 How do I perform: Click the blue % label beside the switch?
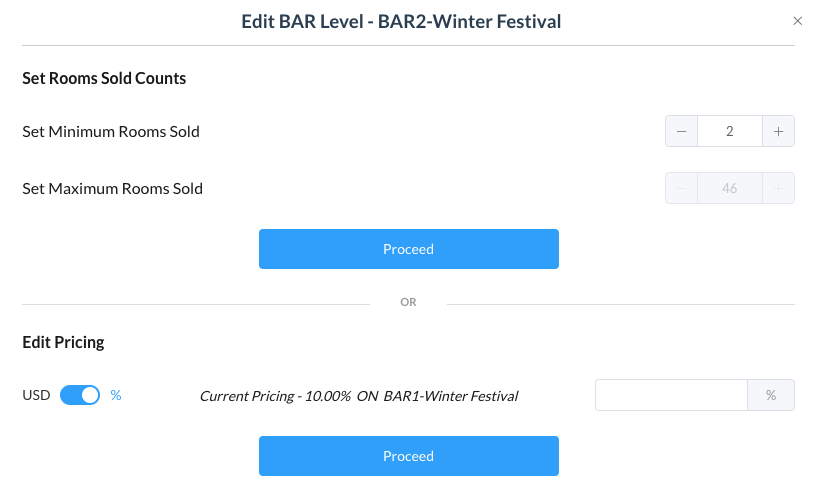(116, 395)
